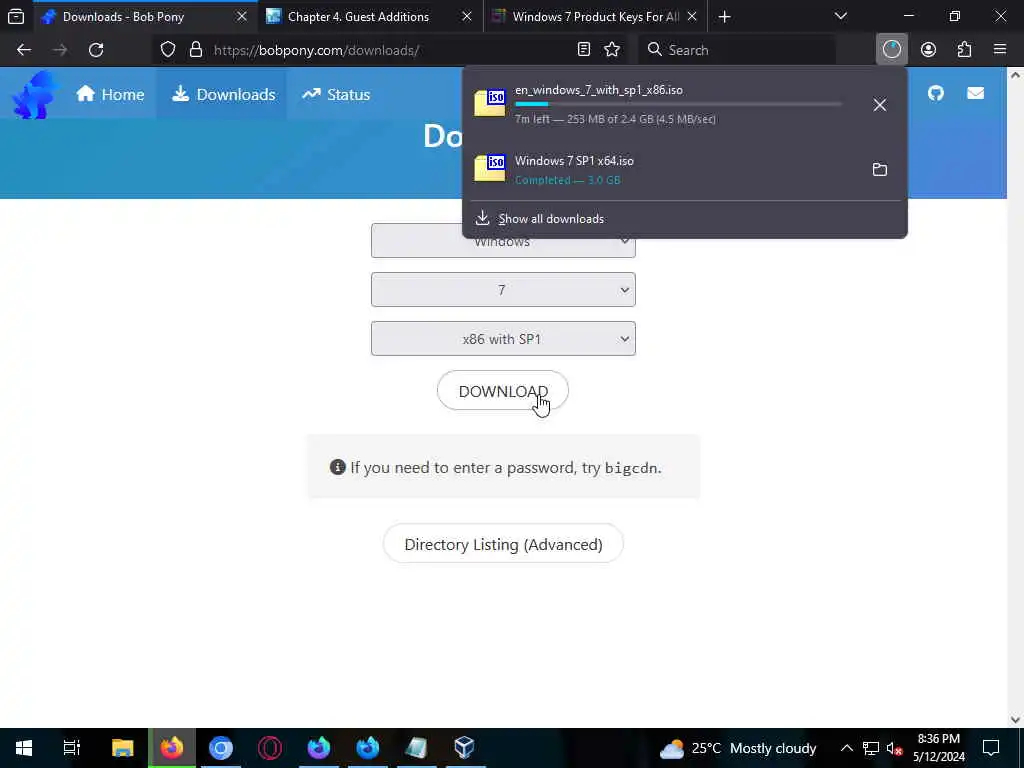This screenshot has width=1024, height=768.
Task: Expand the x86 with SP1 dropdown
Action: [x=503, y=338]
